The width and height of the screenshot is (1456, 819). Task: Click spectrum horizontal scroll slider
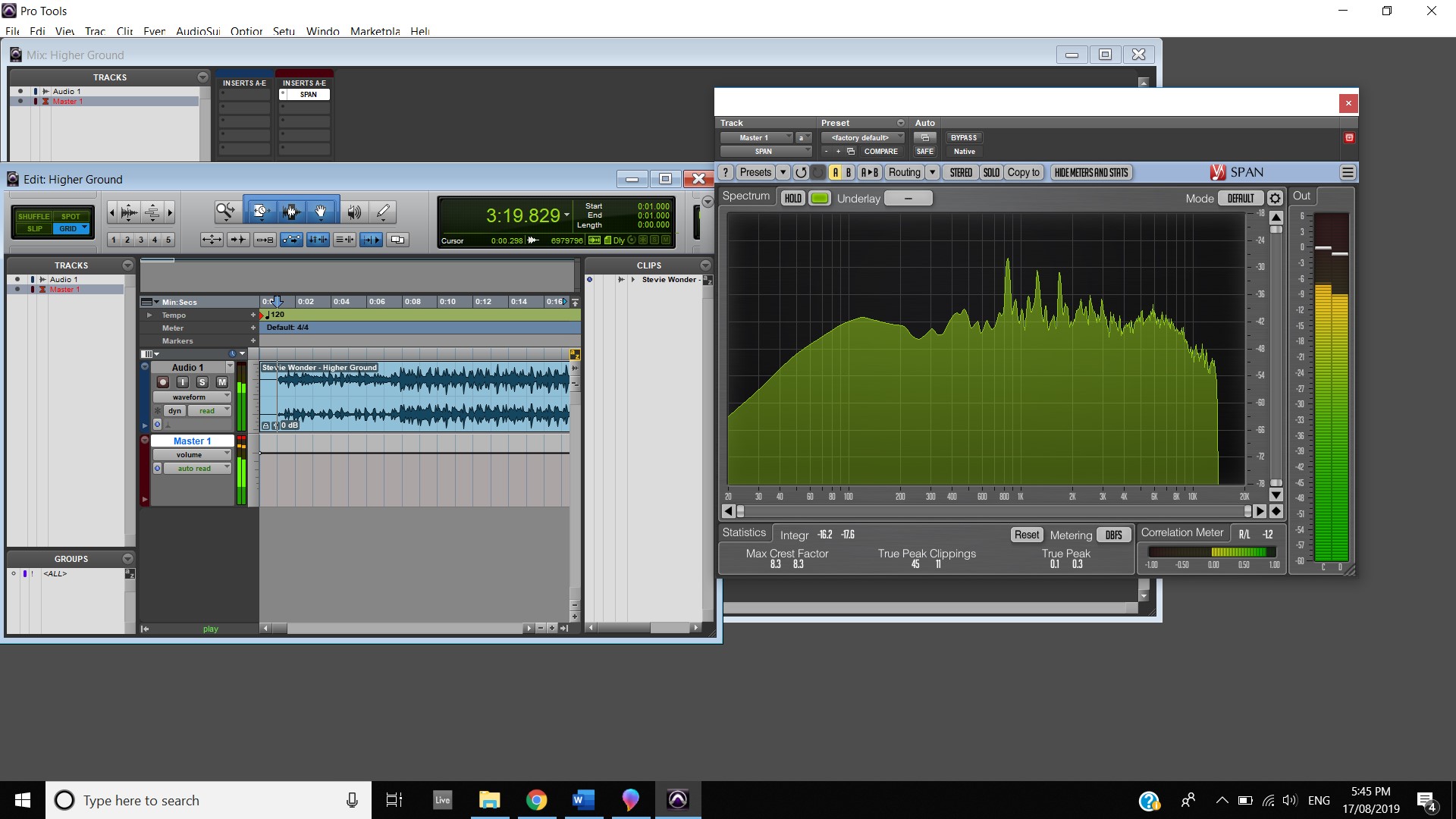pos(993,511)
